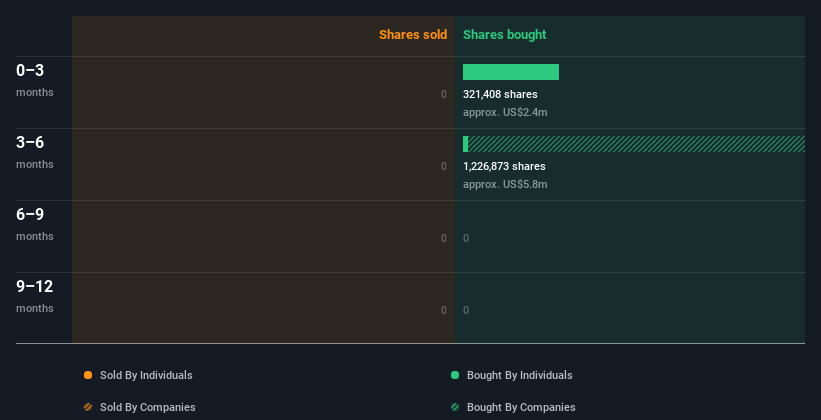Click the shares sold zero in 0–3 months row
The width and height of the screenshot is (821, 420).
444,94
